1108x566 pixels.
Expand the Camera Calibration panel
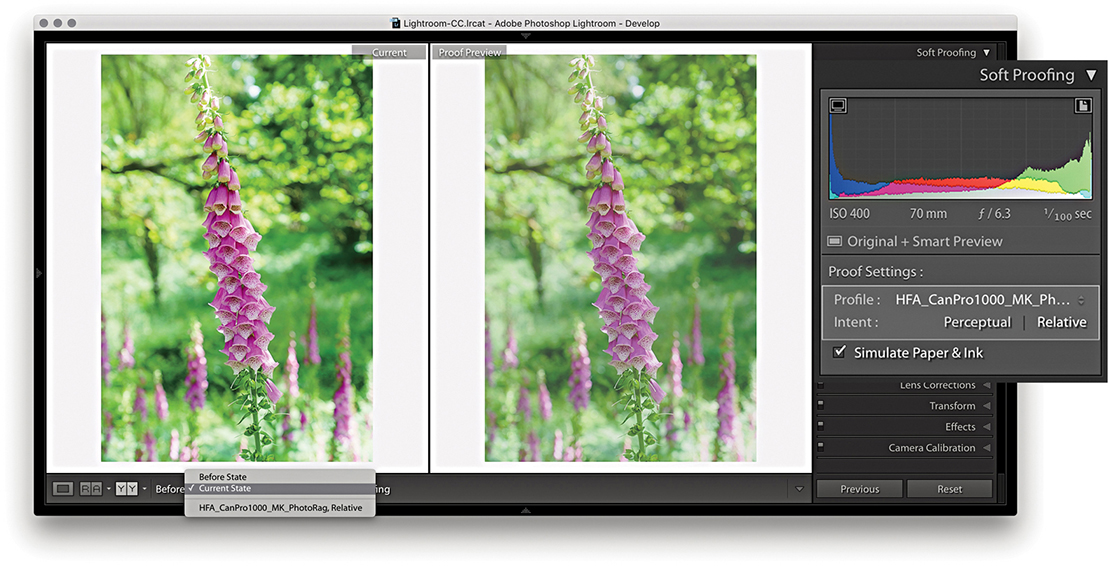pos(986,448)
